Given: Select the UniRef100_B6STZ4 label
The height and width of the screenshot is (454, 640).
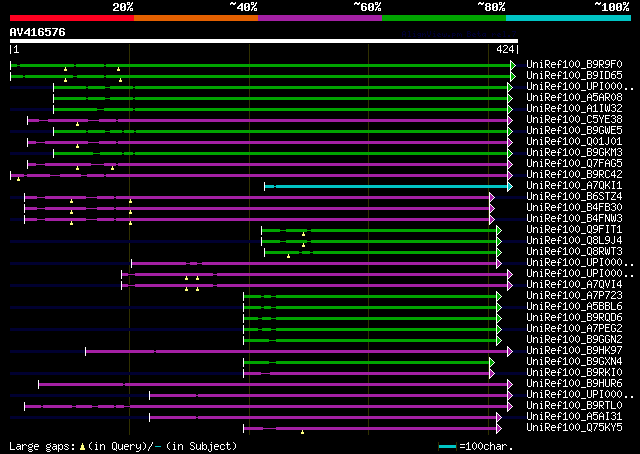Looking at the screenshot, I should pos(574,197).
